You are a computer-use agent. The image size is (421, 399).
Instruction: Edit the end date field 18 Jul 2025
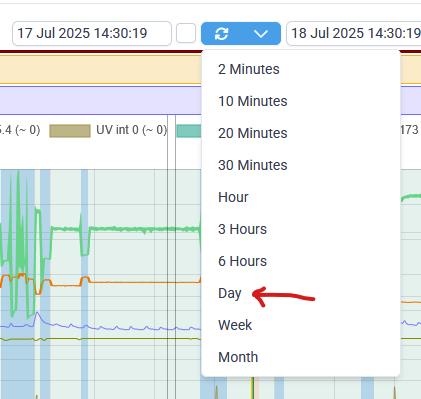click(354, 33)
